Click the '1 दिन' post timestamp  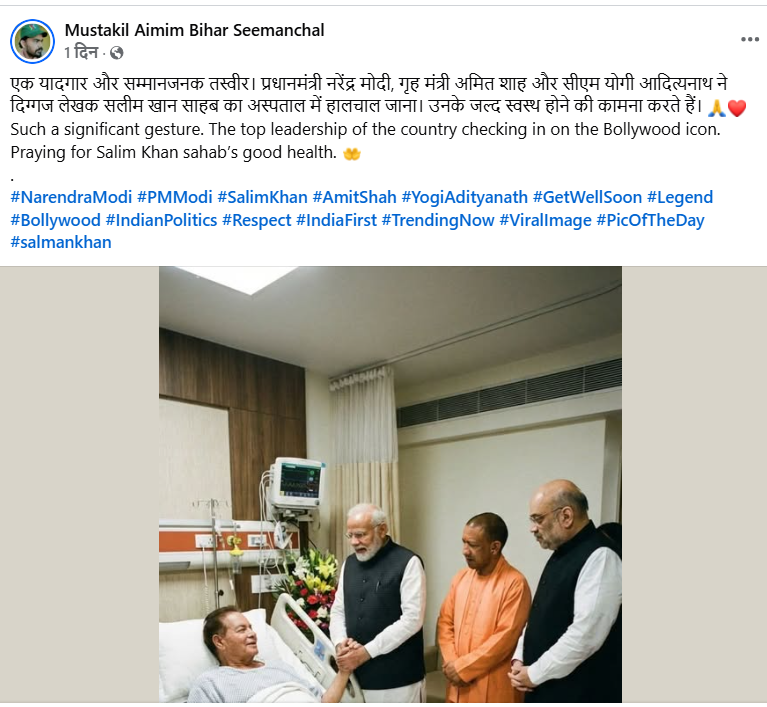click(81, 52)
